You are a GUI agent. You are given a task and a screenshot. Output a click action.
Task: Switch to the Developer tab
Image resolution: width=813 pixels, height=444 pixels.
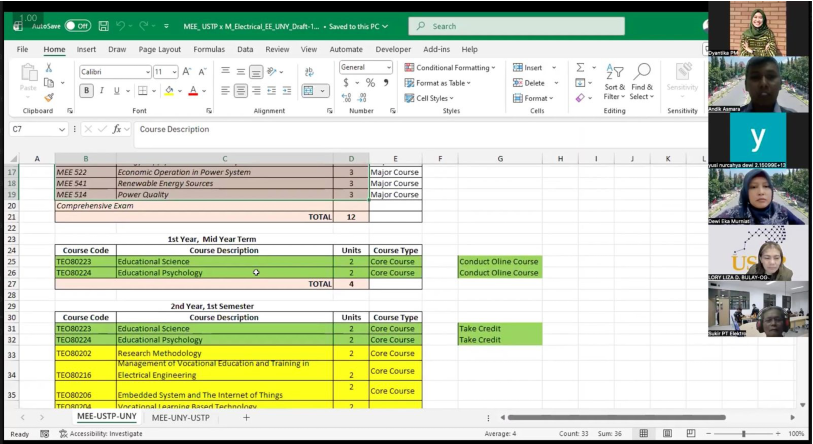point(393,49)
